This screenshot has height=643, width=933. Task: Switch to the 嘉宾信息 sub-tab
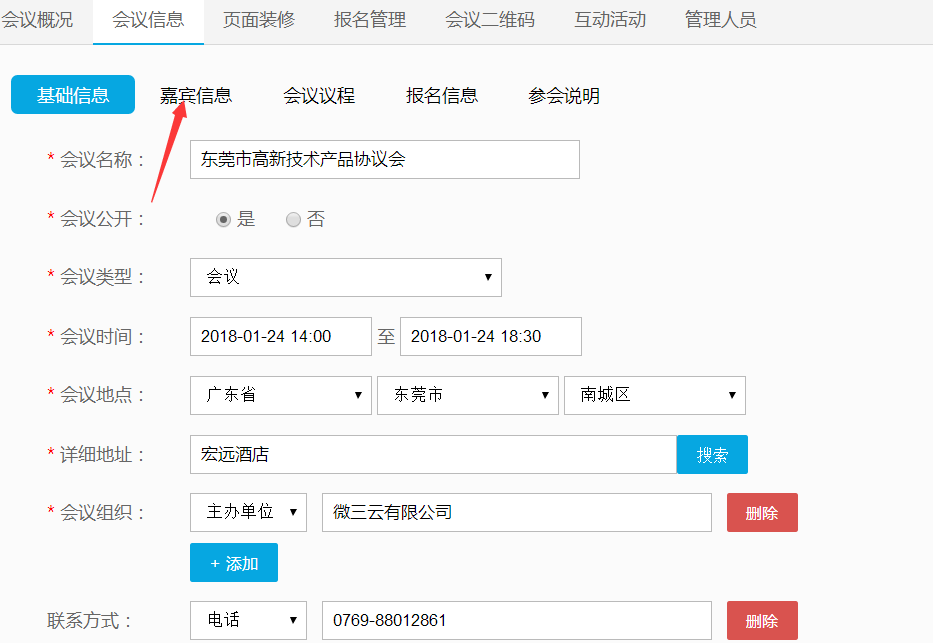click(196, 96)
